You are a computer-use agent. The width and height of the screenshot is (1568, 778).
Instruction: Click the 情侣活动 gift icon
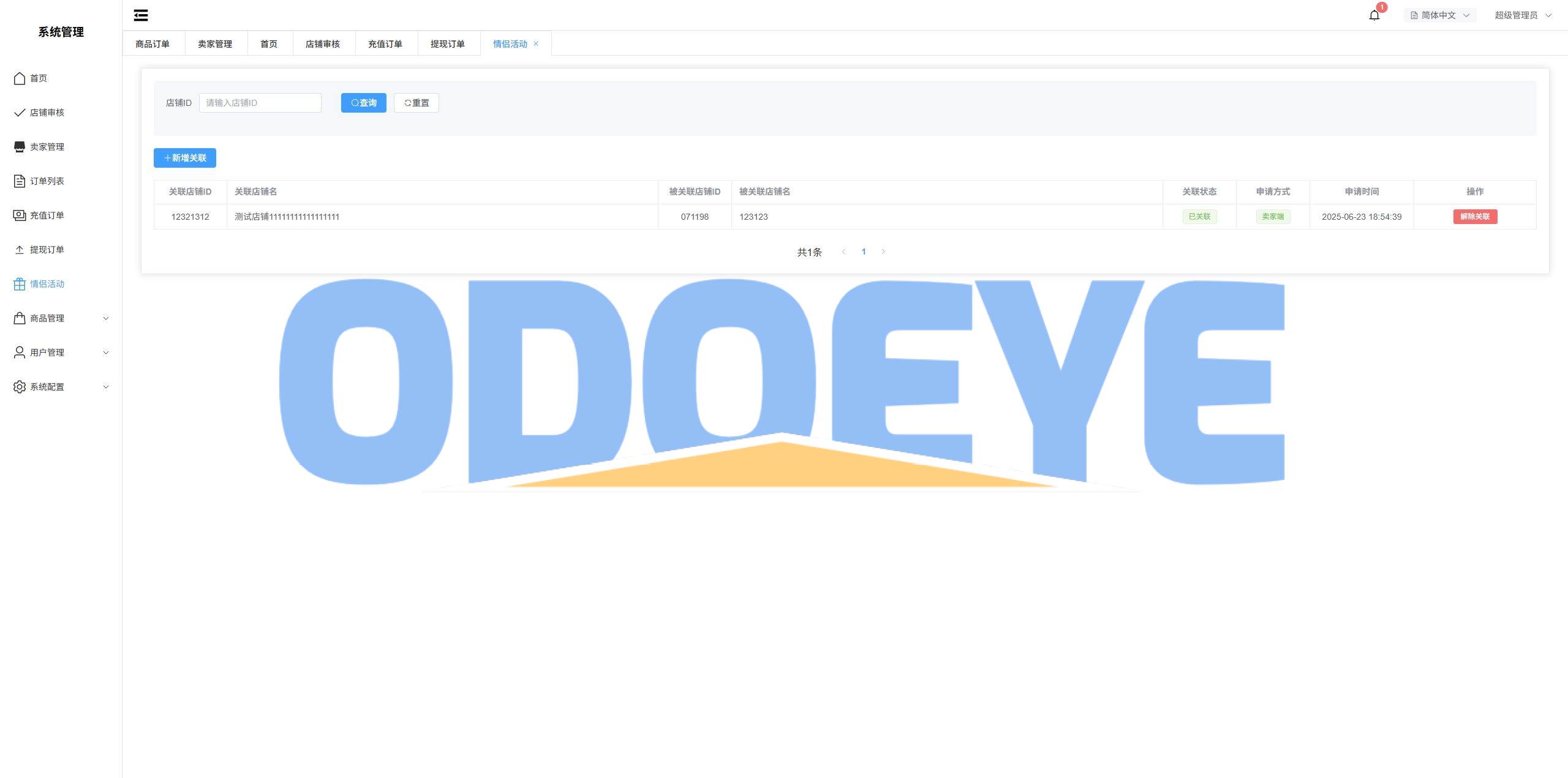(20, 284)
